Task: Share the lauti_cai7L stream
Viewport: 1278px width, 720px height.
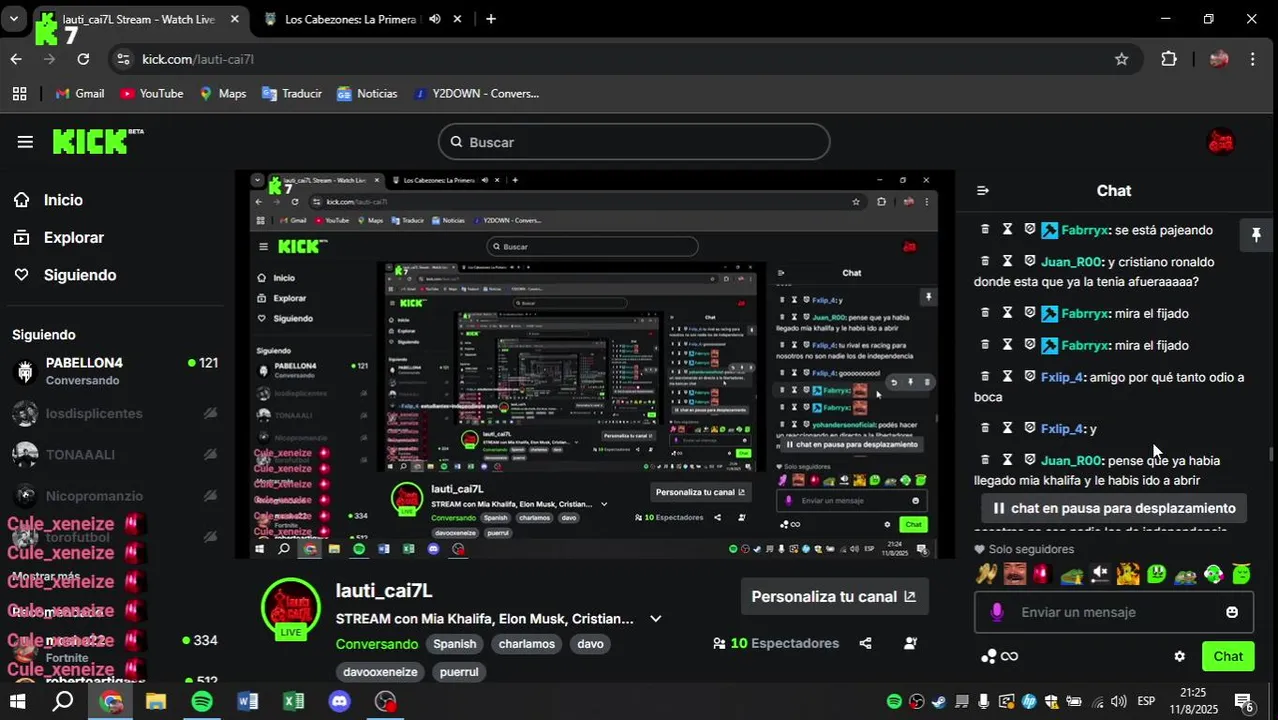Action: click(x=865, y=643)
